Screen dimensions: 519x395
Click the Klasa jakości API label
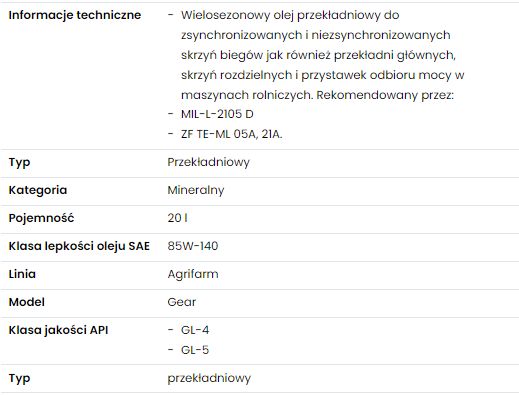point(58,330)
